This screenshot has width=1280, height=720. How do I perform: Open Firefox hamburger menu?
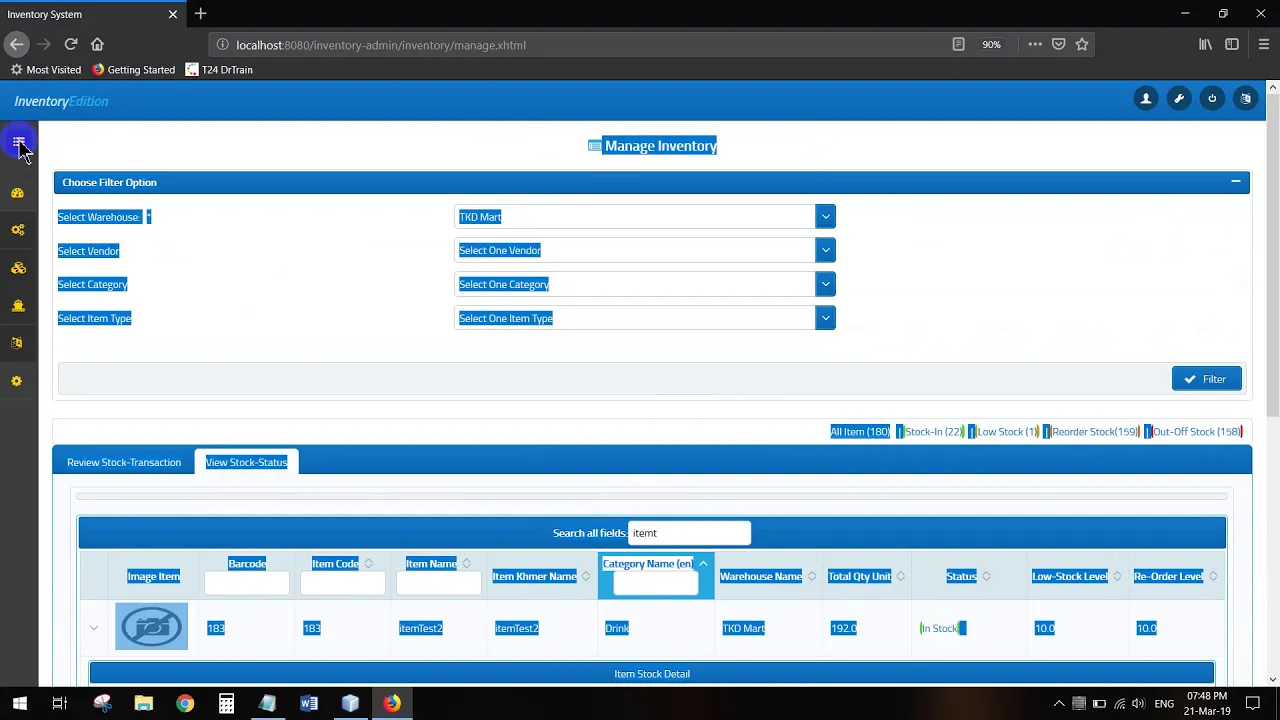(1264, 44)
